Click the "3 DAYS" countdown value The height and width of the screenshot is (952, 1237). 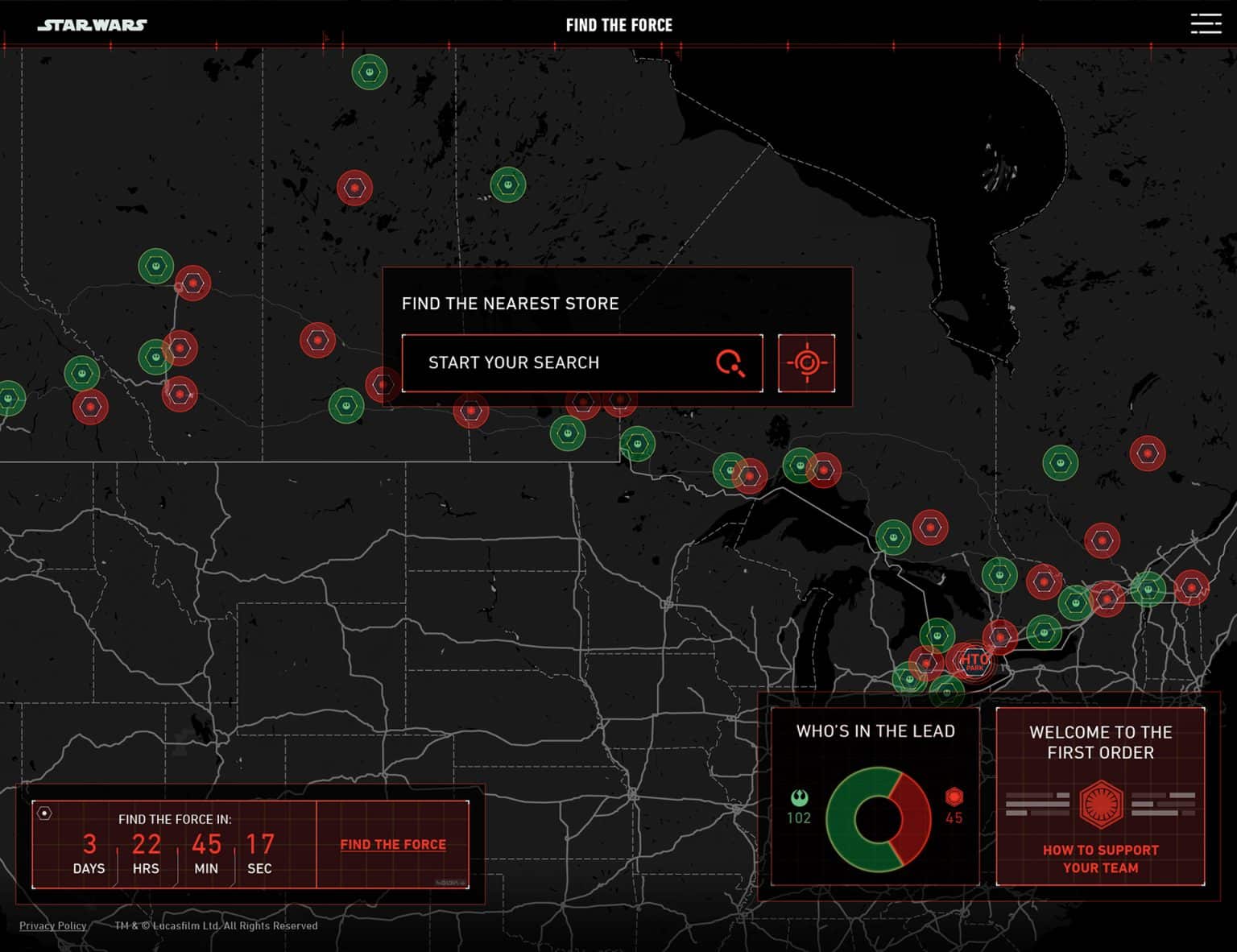[89, 854]
